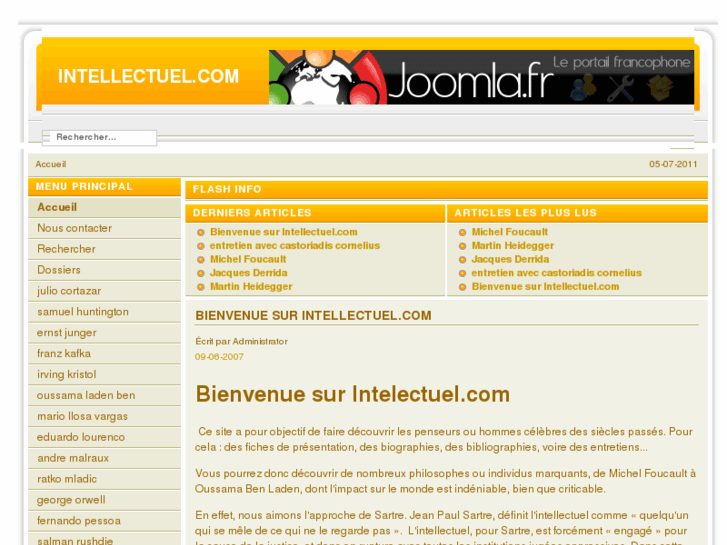
Task: Open andre malraux menu entry
Action: (104, 458)
